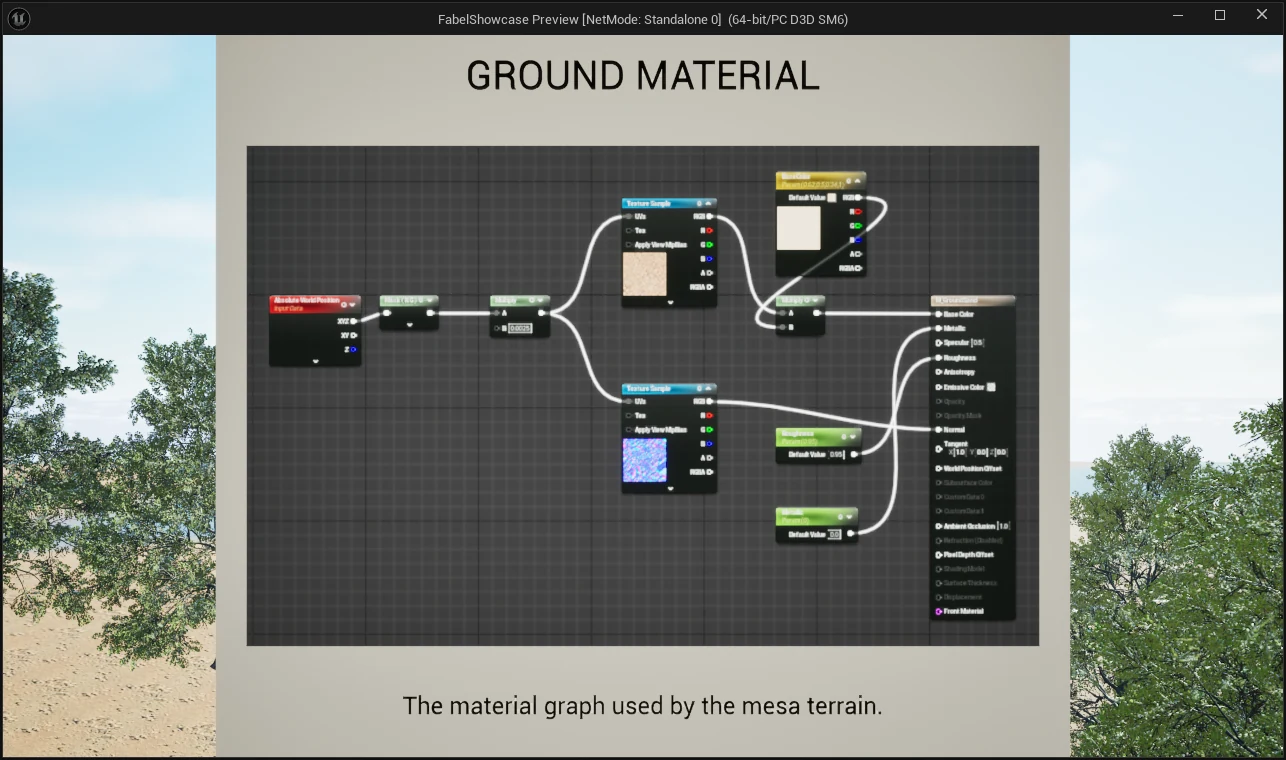Click the RGB output pin on BaseColor node
This screenshot has height=760, width=1286.
pyautogui.click(x=858, y=197)
